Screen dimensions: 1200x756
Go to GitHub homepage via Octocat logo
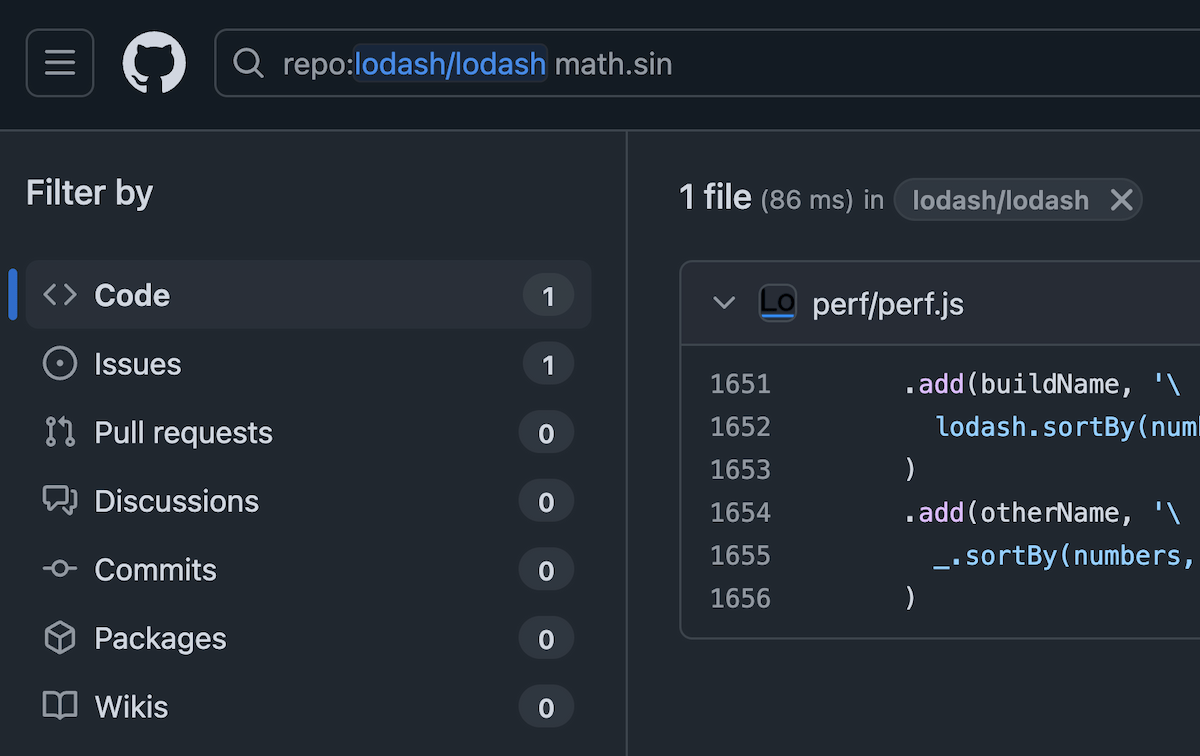154,63
